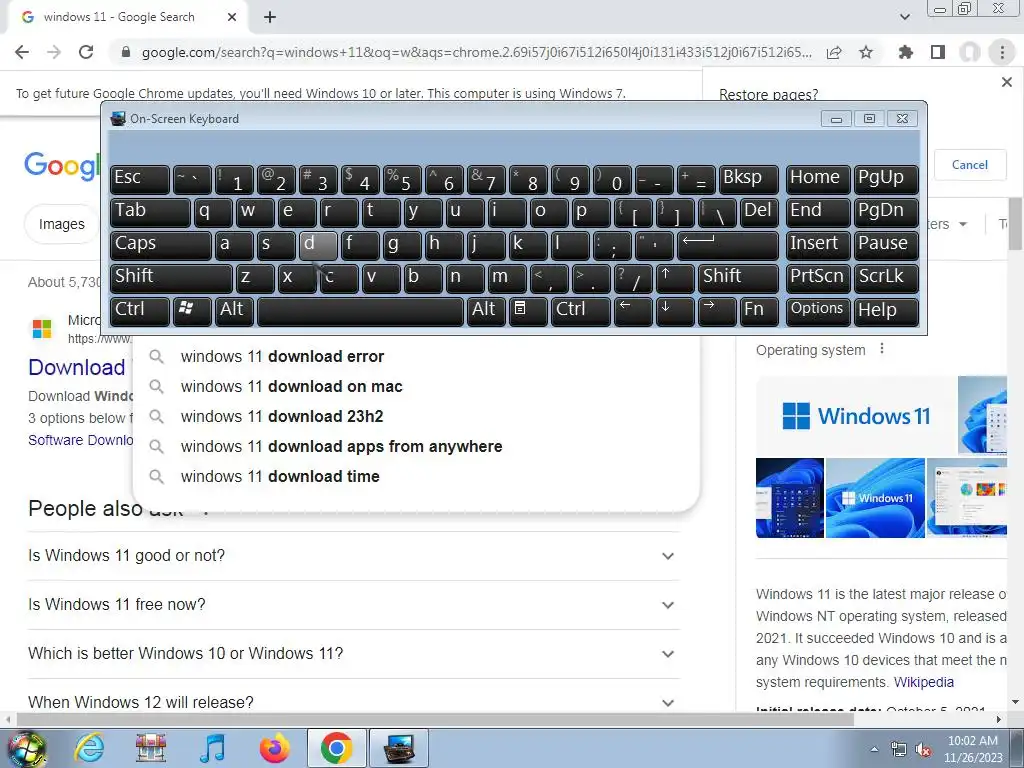Click the Chrome taskbar icon
Viewport: 1024px width, 768px height.
coord(336,748)
